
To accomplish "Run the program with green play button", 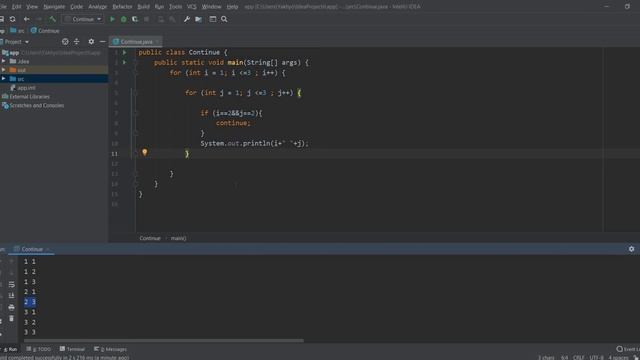I will [x=112, y=19].
